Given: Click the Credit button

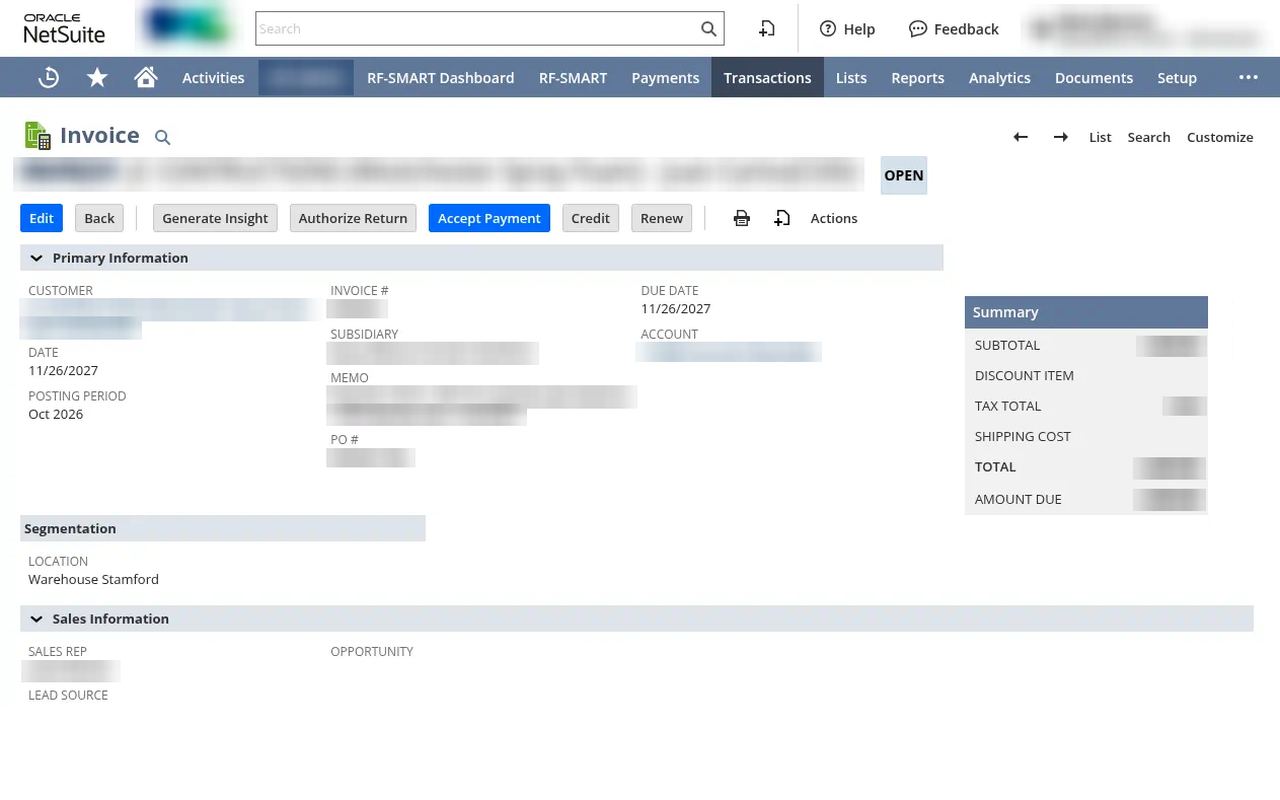Looking at the screenshot, I should point(591,218).
